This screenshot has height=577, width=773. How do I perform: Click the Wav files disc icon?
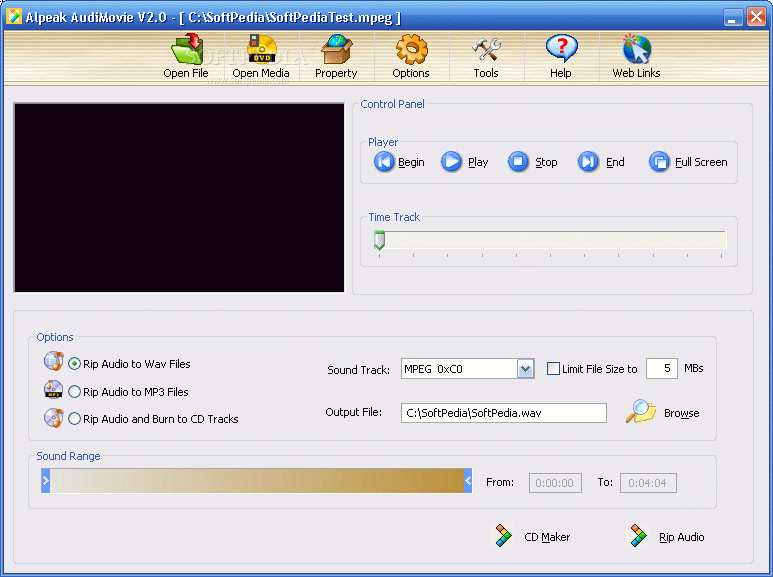point(54,361)
